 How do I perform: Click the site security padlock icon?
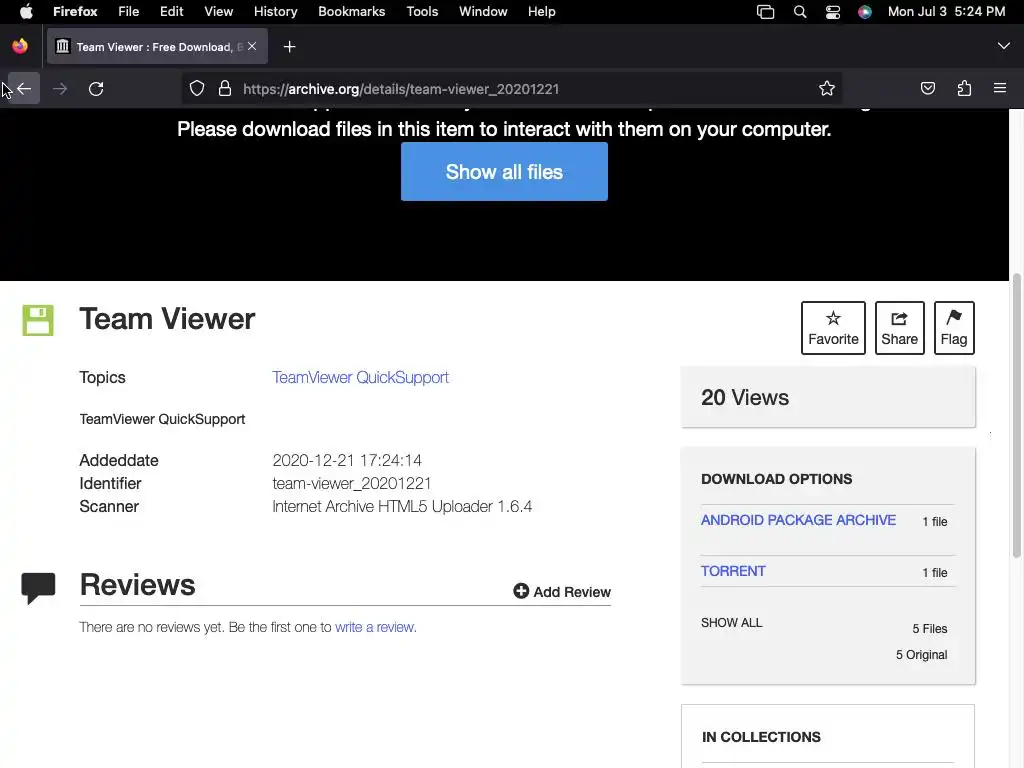[225, 89]
